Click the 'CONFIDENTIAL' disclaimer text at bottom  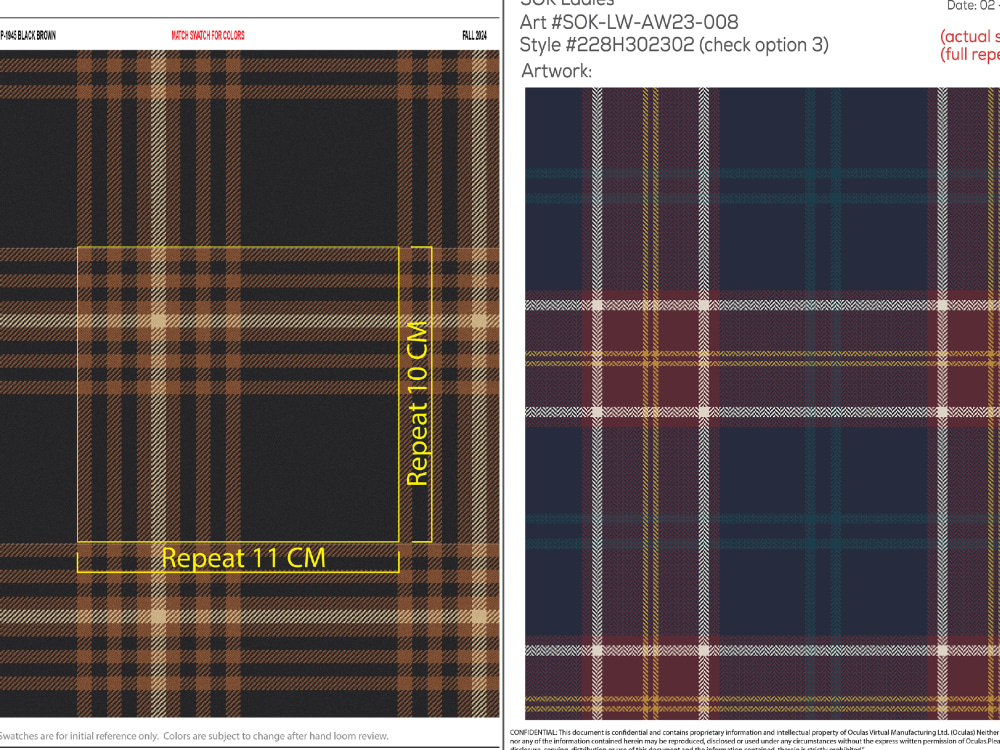point(754,739)
